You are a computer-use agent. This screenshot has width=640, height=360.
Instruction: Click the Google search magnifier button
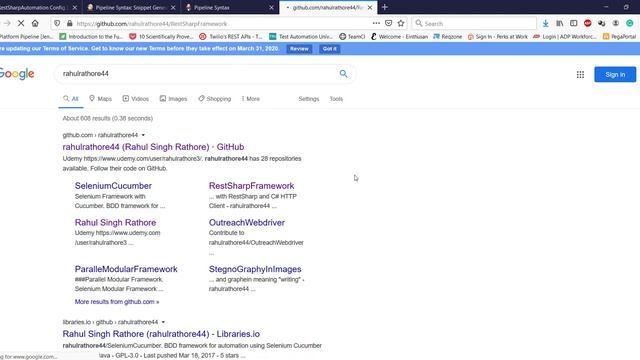(x=343, y=73)
